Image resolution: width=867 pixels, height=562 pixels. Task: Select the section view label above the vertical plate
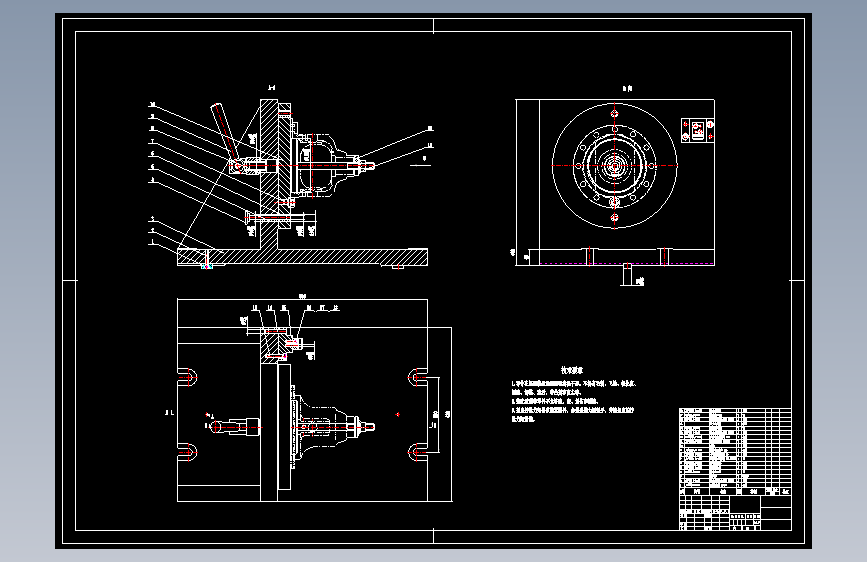click(271, 87)
